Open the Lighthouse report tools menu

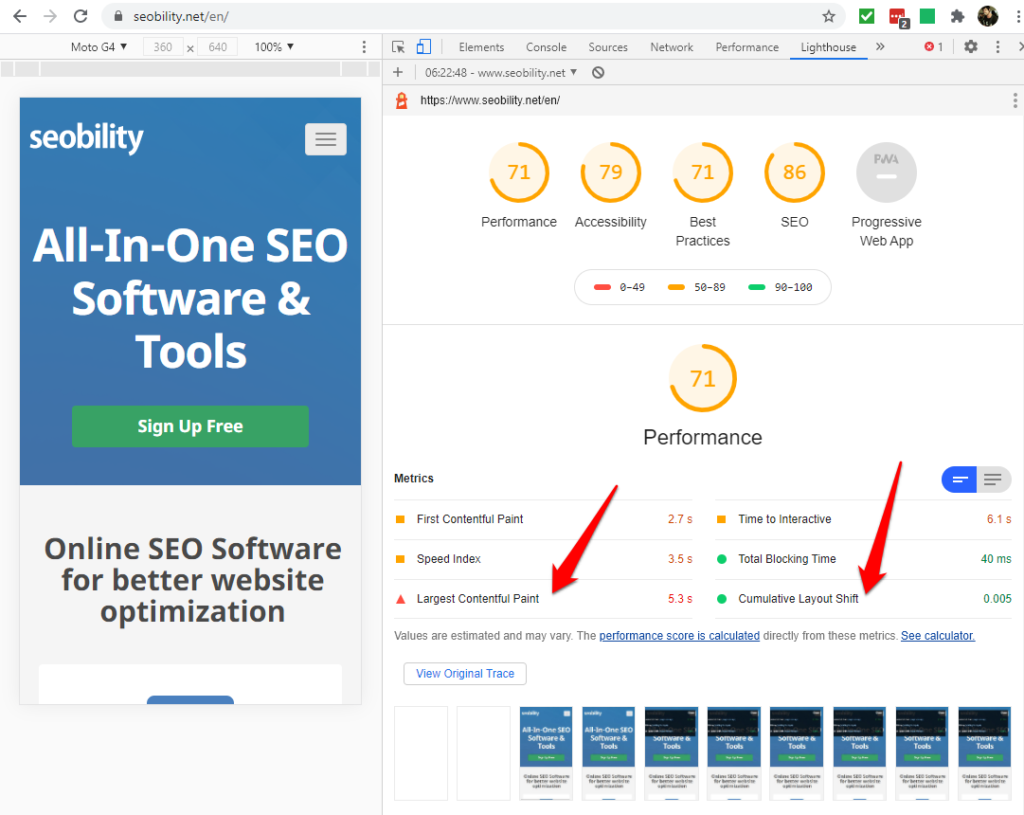pos(1015,100)
